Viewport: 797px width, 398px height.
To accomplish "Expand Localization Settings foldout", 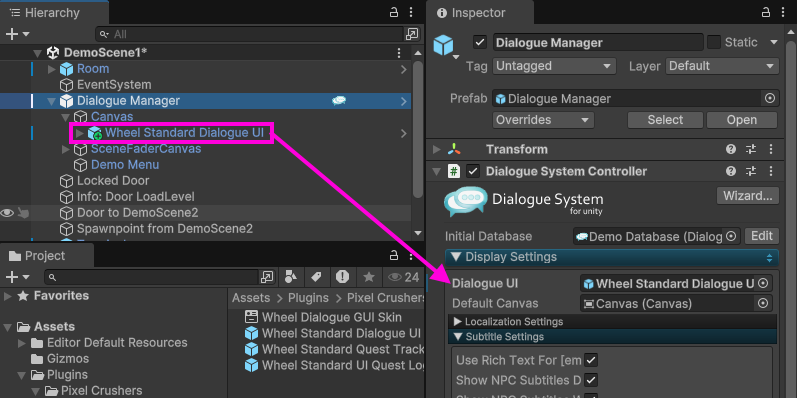I will [x=457, y=322].
